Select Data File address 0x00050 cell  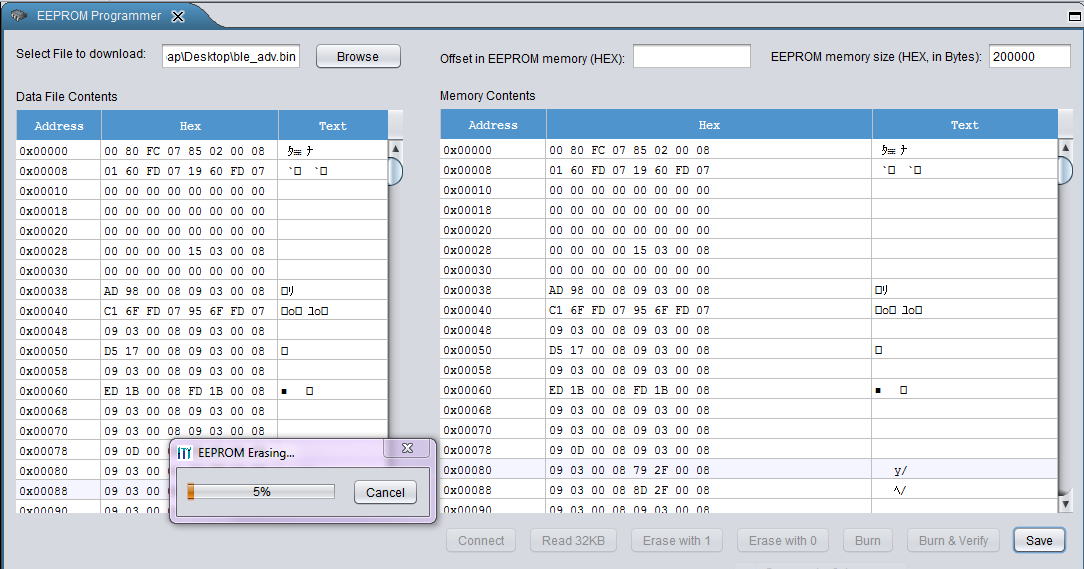click(x=59, y=351)
